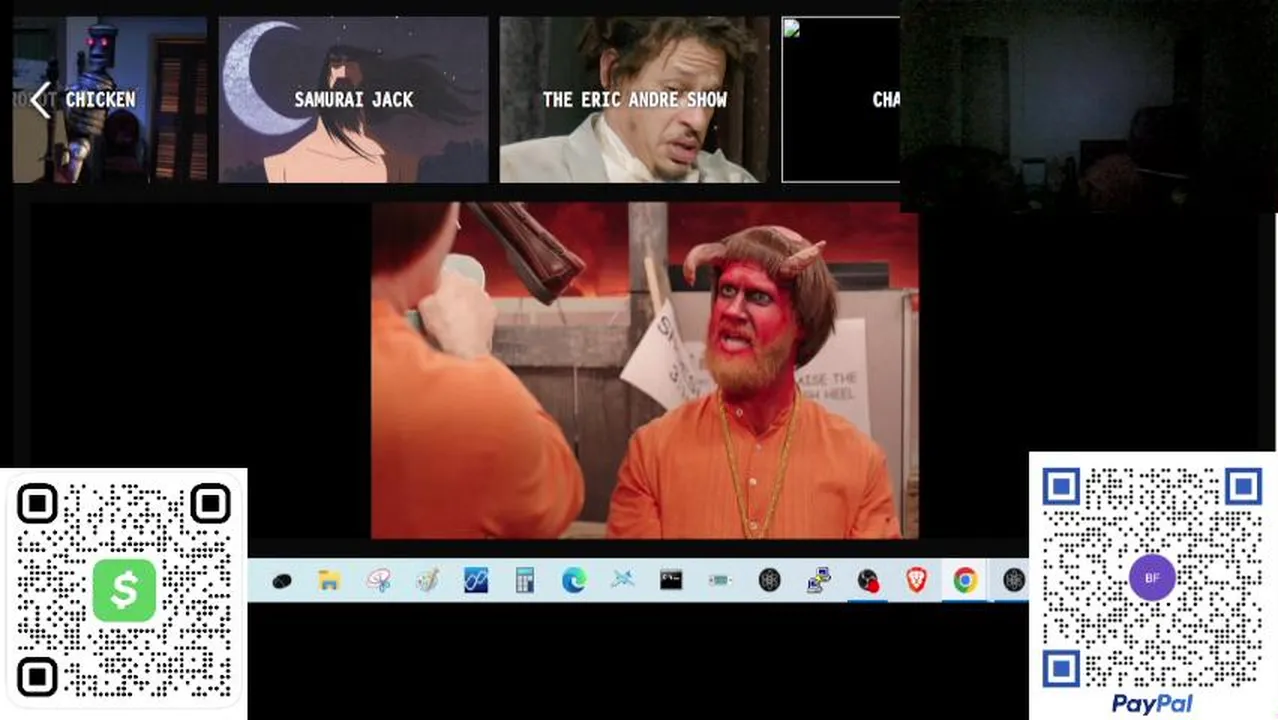Open The Eric Andre Show tile
Image resolution: width=1278 pixels, height=720 pixels.
tap(635, 99)
